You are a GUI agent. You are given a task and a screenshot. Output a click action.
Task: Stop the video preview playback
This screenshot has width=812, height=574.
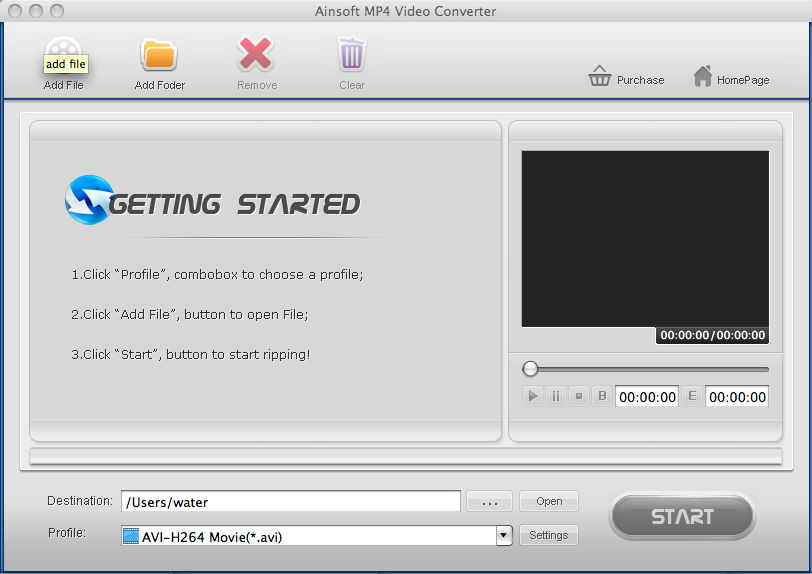(x=578, y=396)
